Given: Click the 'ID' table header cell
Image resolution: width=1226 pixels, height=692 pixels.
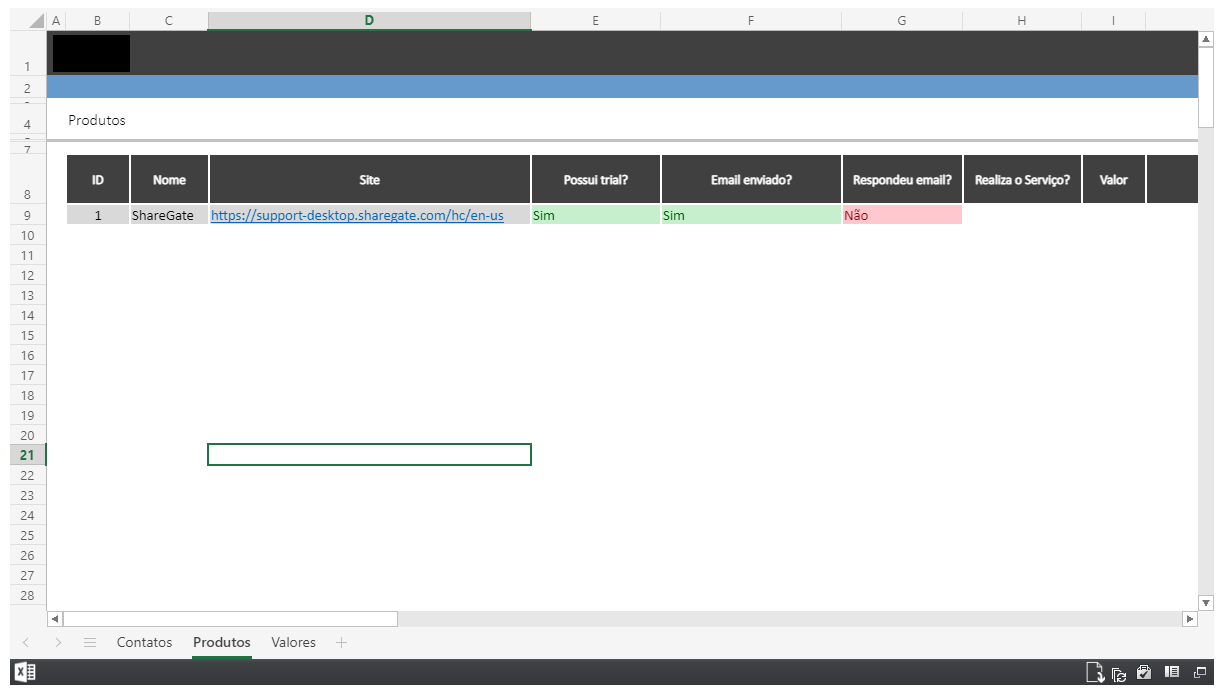Looking at the screenshot, I should click(98, 180).
